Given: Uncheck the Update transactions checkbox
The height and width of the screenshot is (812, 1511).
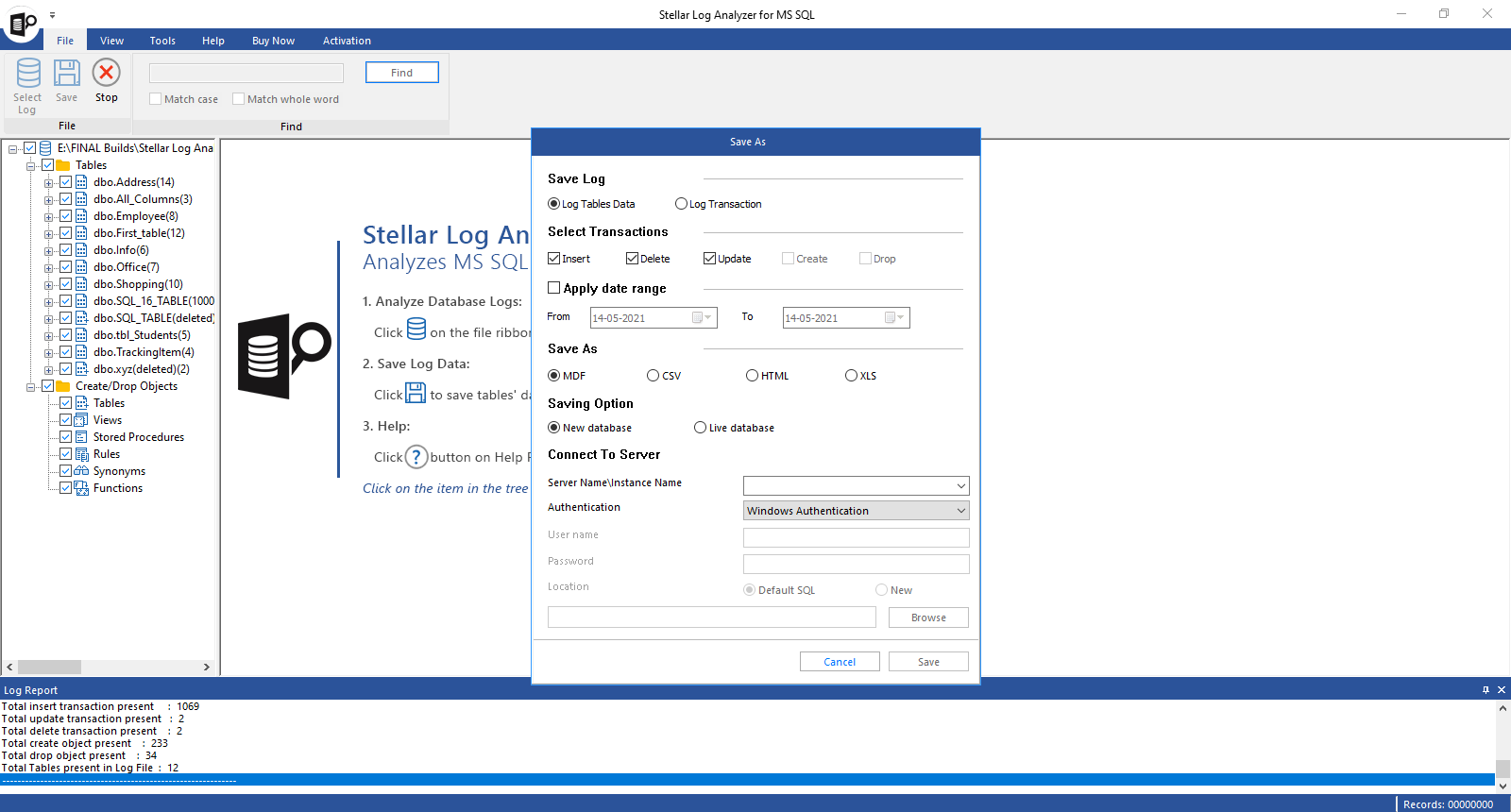Looking at the screenshot, I should [710, 259].
